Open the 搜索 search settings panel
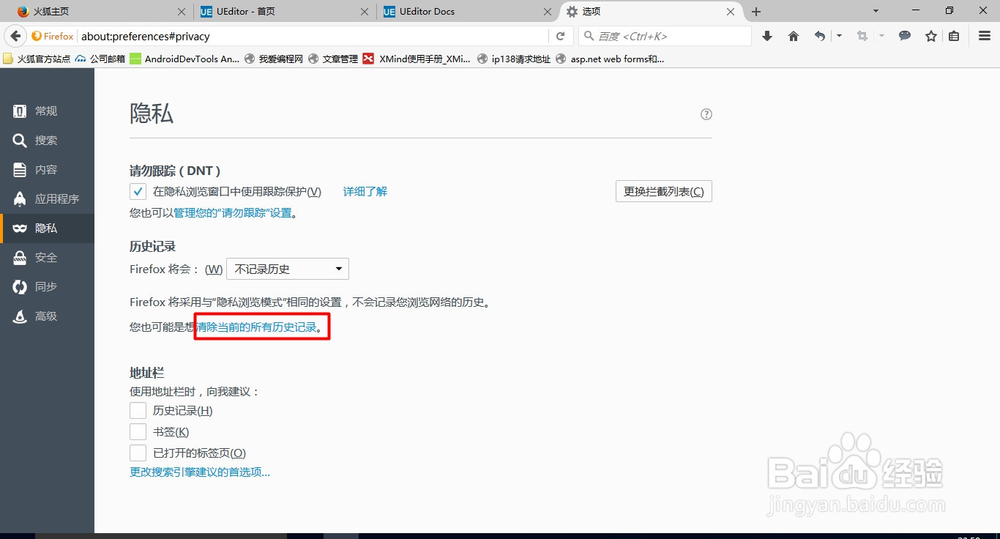Image resolution: width=1000 pixels, height=539 pixels. pos(47,140)
